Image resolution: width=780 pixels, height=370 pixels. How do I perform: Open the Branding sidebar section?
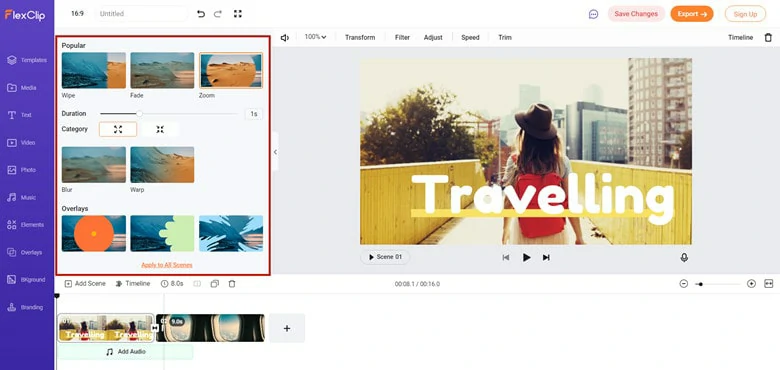pyautogui.click(x=25, y=307)
